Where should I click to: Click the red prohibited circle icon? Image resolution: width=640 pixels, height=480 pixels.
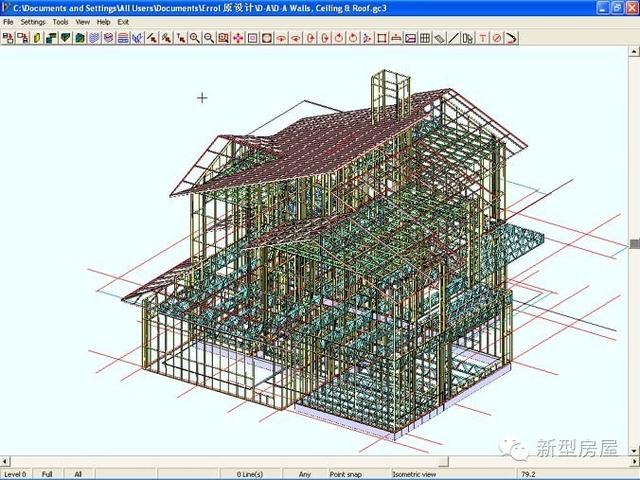coord(497,38)
